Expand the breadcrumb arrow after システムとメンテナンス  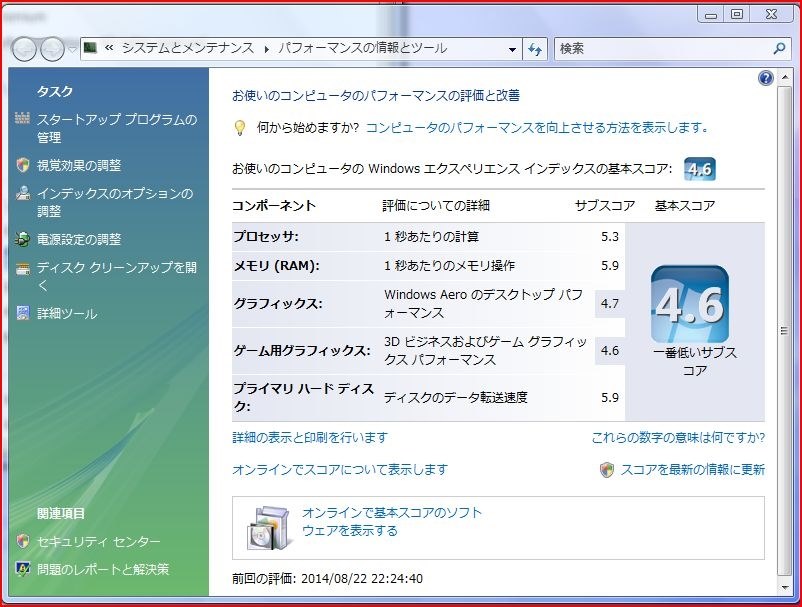[x=266, y=49]
